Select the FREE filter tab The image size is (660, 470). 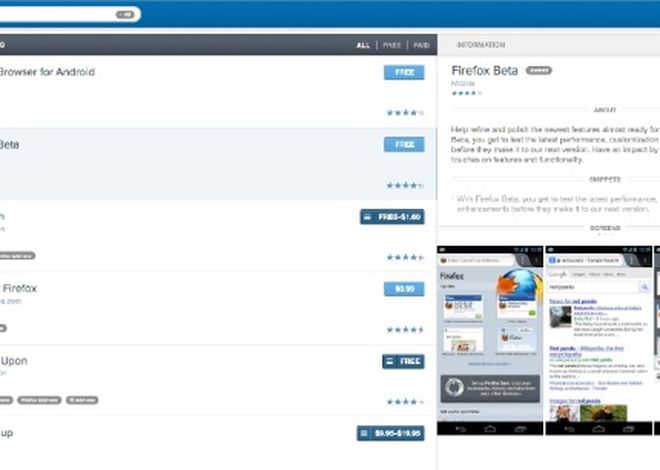click(x=392, y=45)
